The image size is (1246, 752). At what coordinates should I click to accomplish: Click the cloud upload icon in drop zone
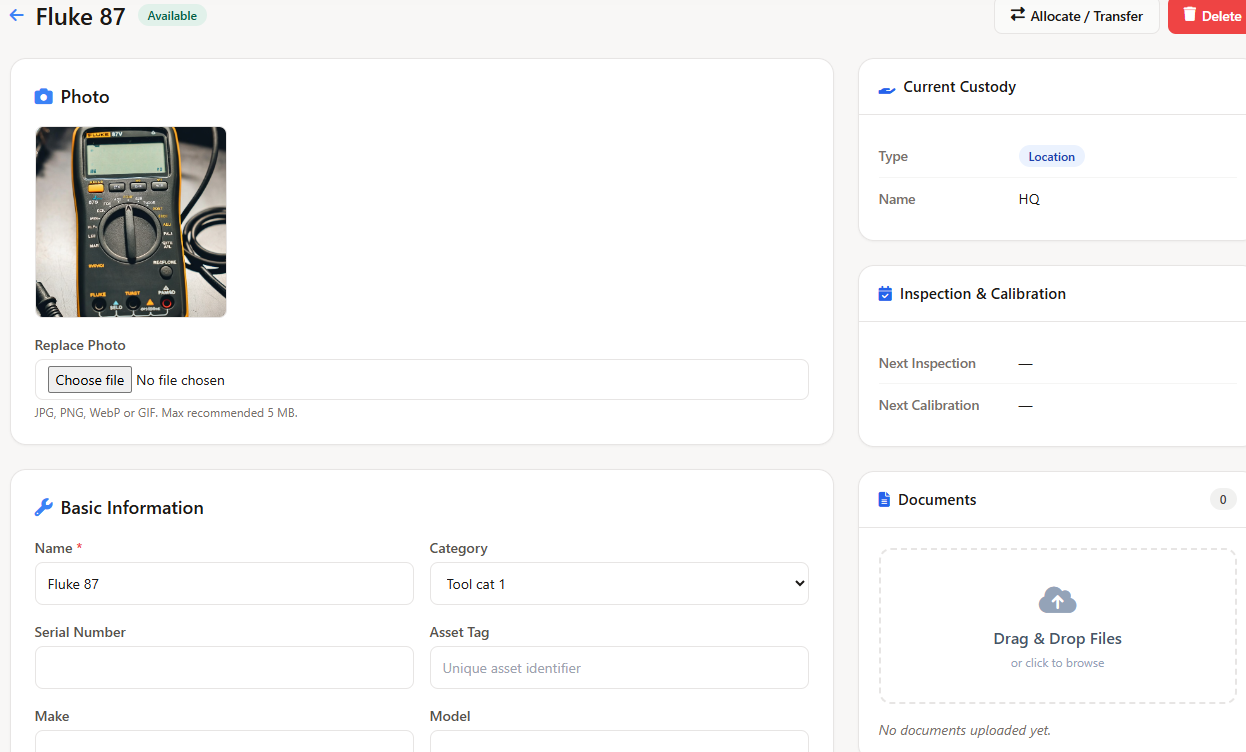(1057, 600)
